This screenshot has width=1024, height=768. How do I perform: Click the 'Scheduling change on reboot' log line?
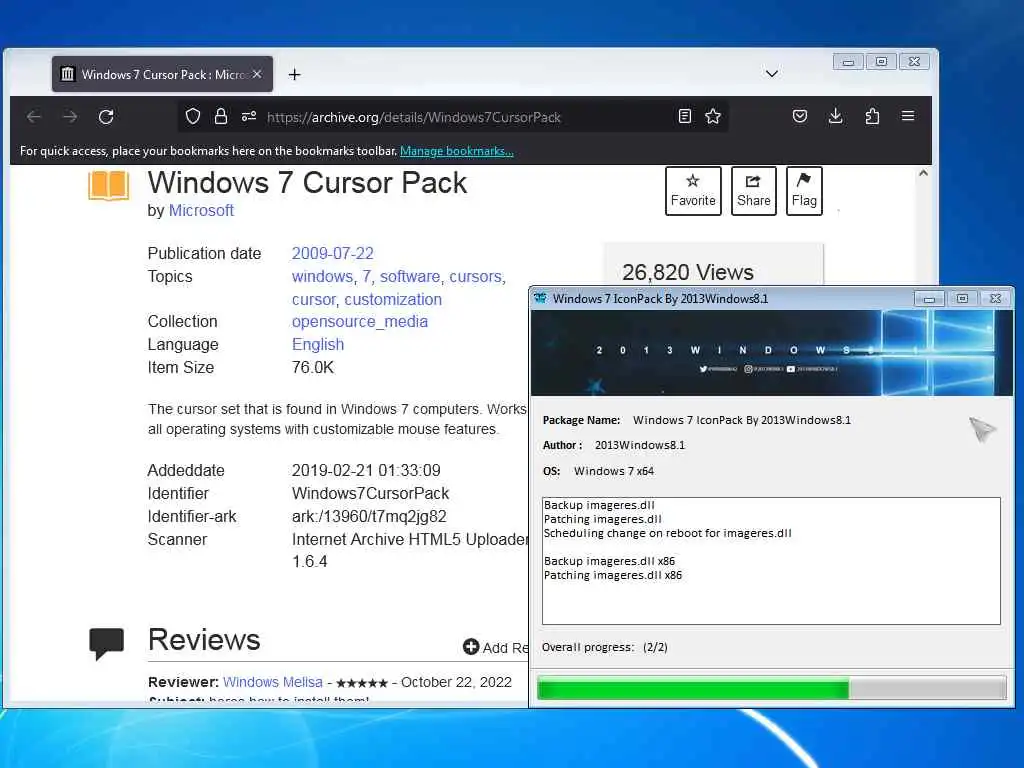click(667, 533)
